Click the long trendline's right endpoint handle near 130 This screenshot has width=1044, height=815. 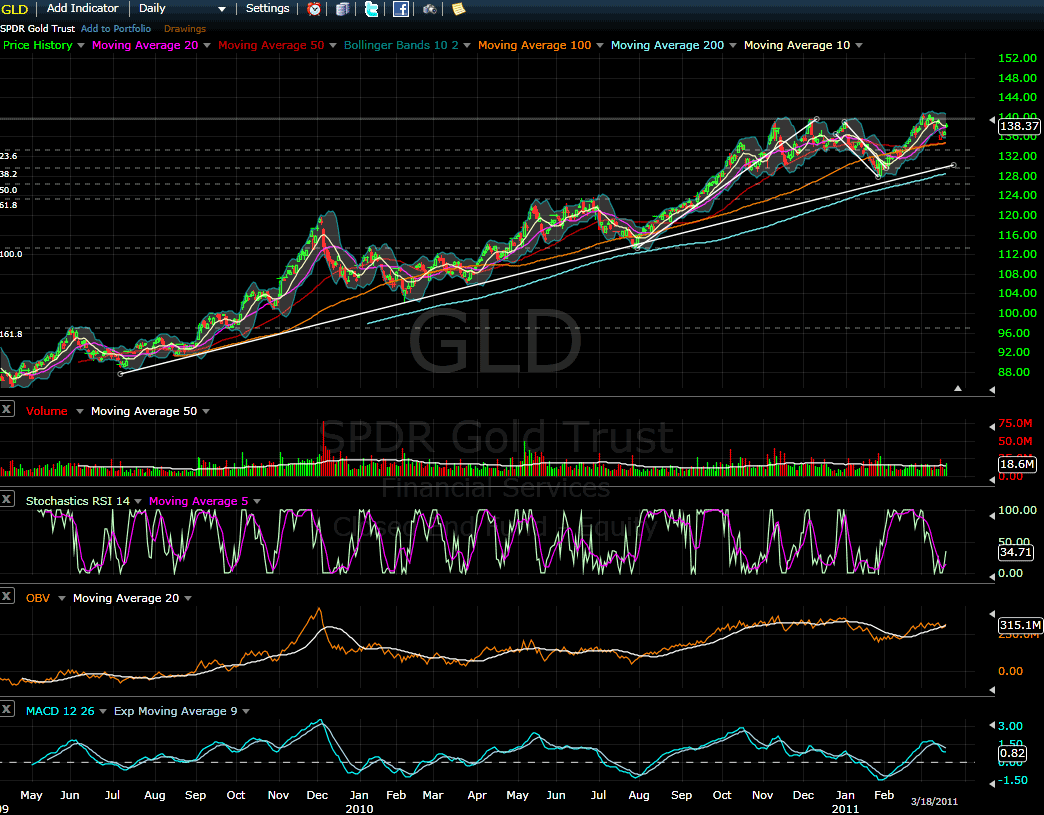pos(954,165)
